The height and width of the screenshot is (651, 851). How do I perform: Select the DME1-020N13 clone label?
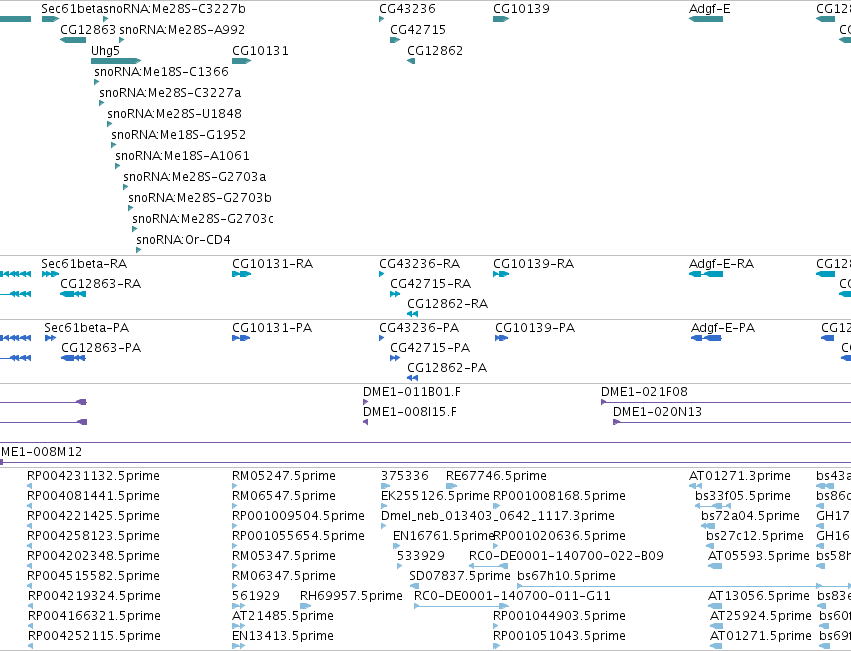pyautogui.click(x=657, y=412)
